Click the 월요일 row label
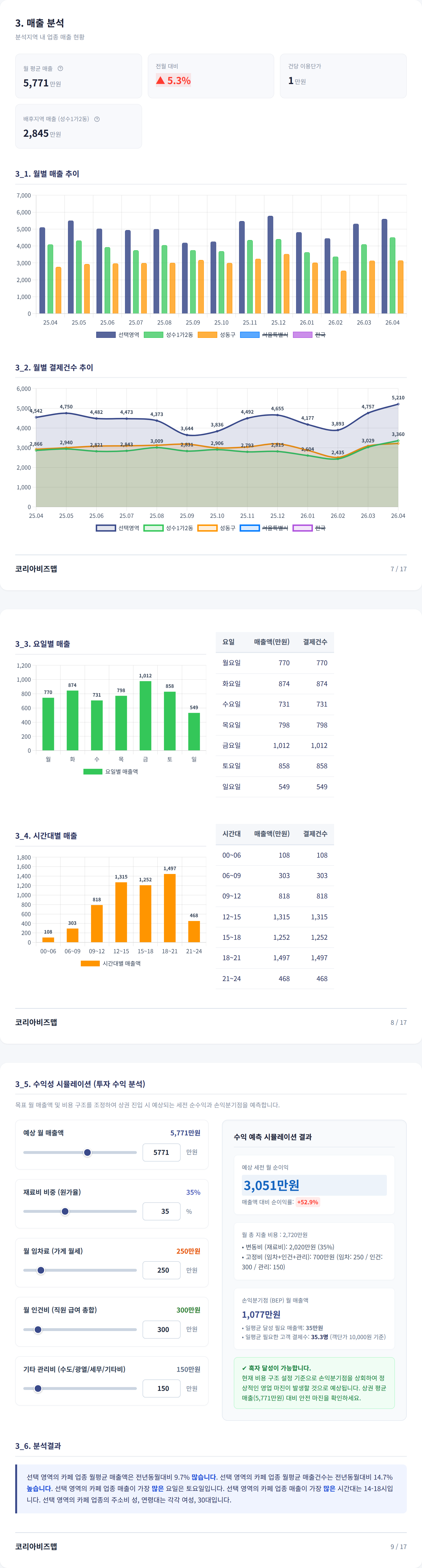Image resolution: width=422 pixels, height=1568 pixels. click(231, 663)
